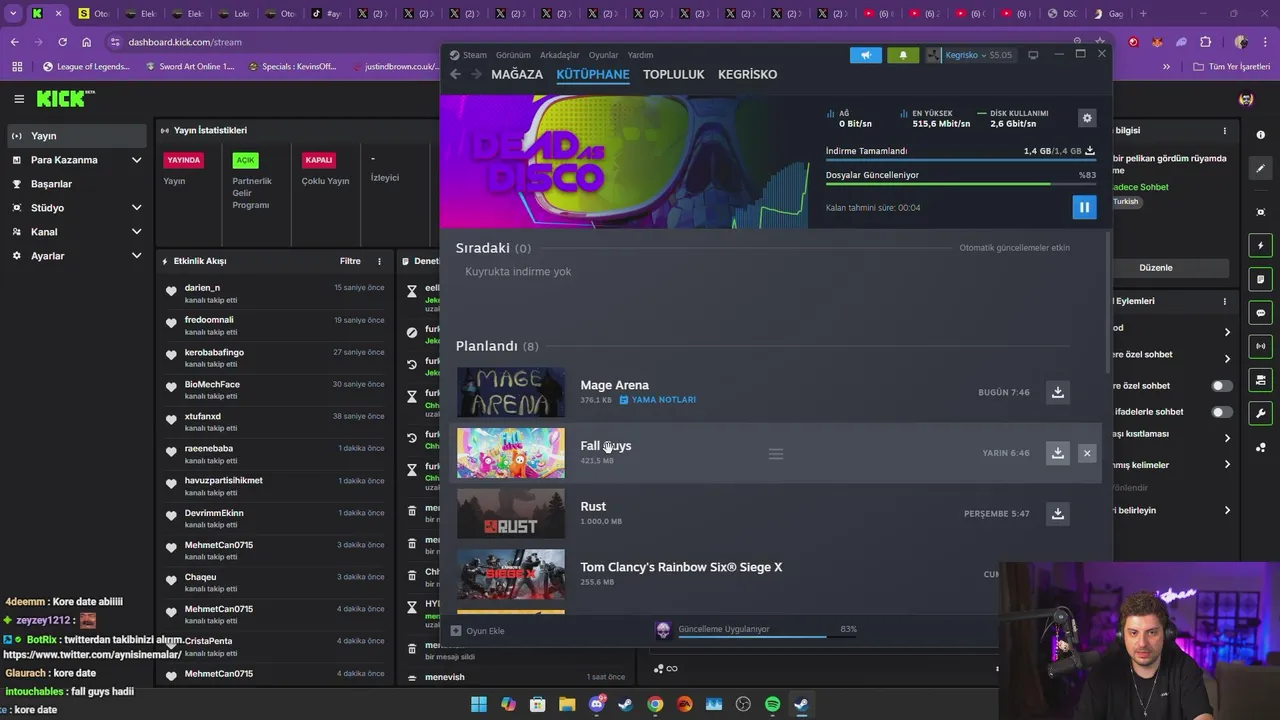Open Yardım menu in Steam

640,55
